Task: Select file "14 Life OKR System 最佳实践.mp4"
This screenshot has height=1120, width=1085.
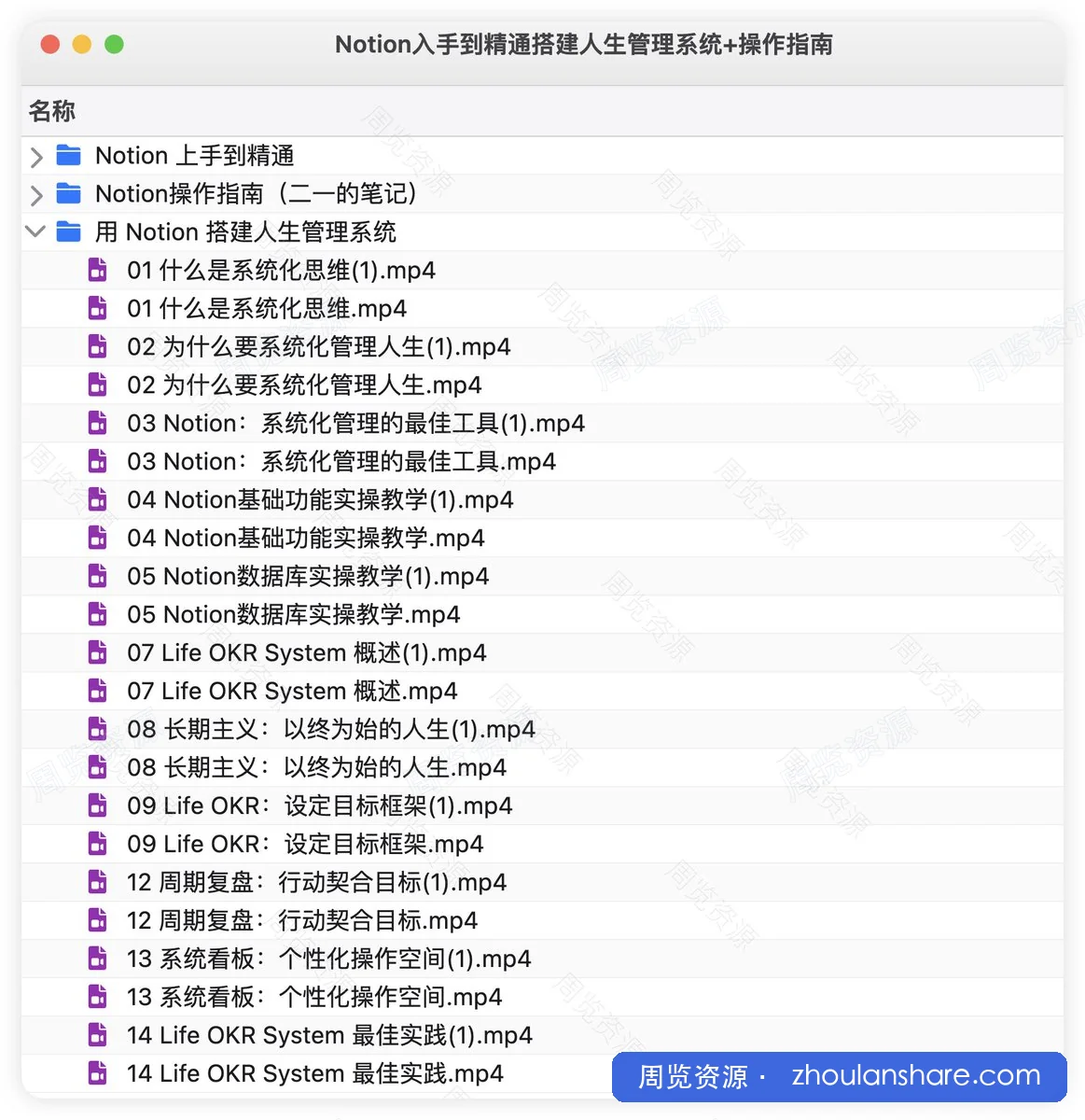Action: (x=315, y=1073)
